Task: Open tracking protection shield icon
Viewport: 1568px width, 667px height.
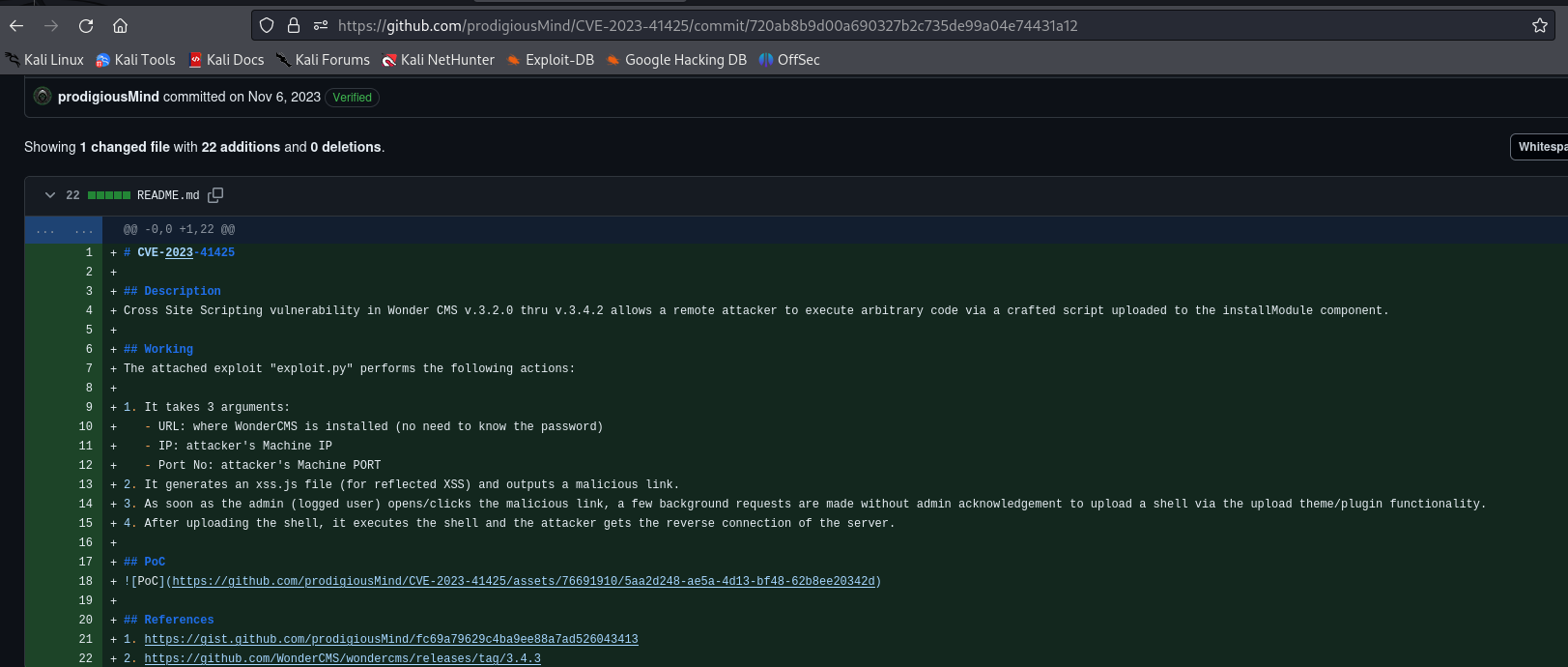Action: coord(267,26)
